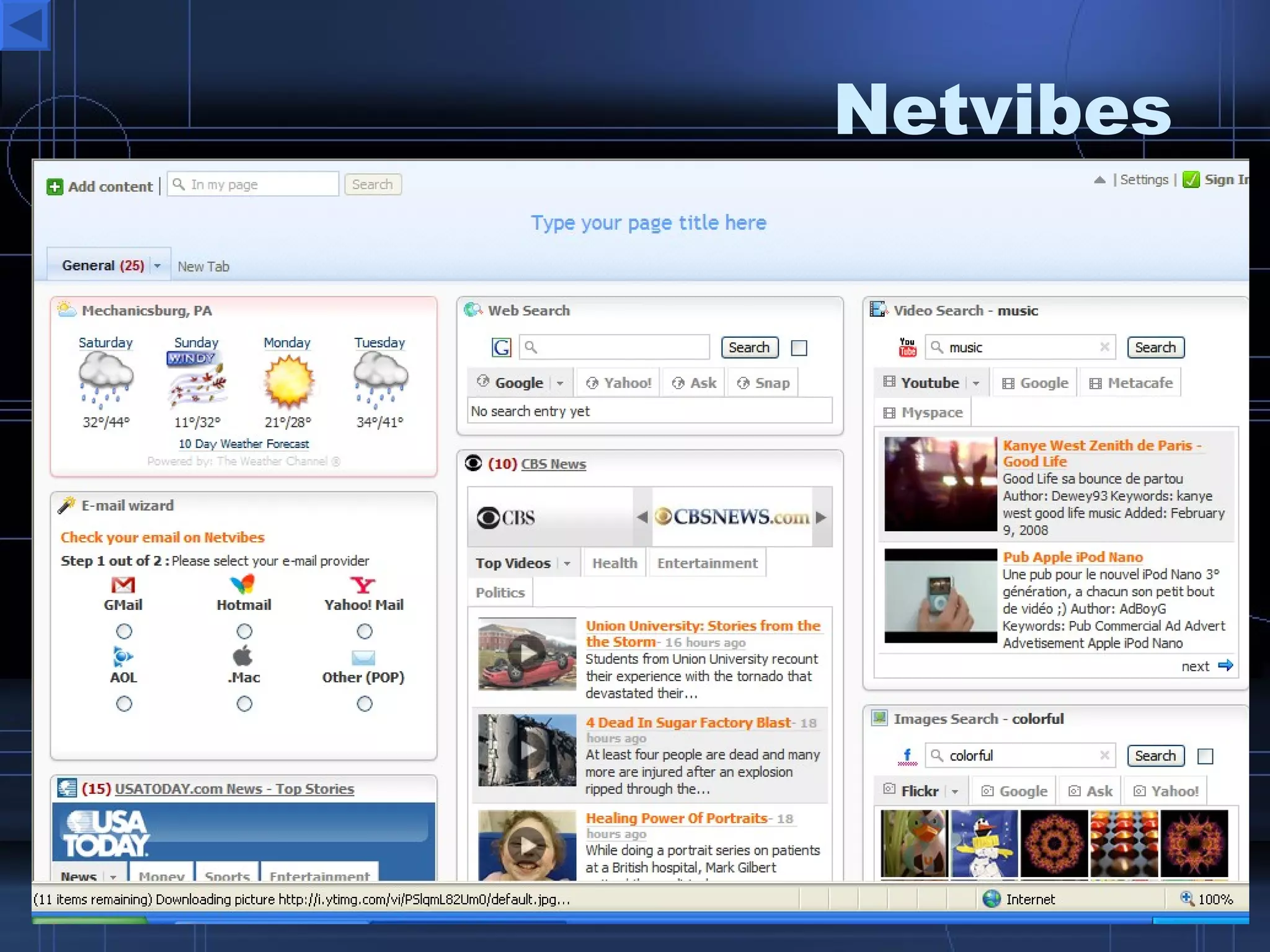
Task: Click the collapse header up-arrow icon
Action: (1099, 180)
